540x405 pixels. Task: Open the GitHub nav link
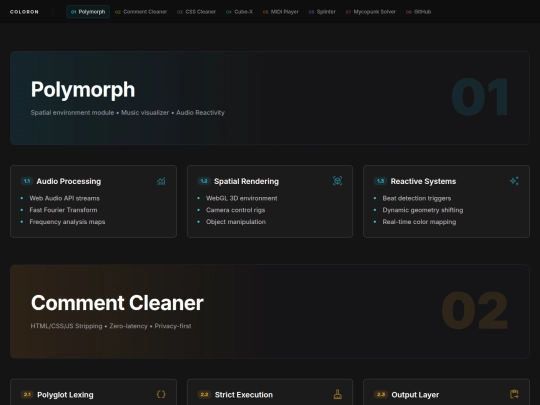[x=418, y=12]
